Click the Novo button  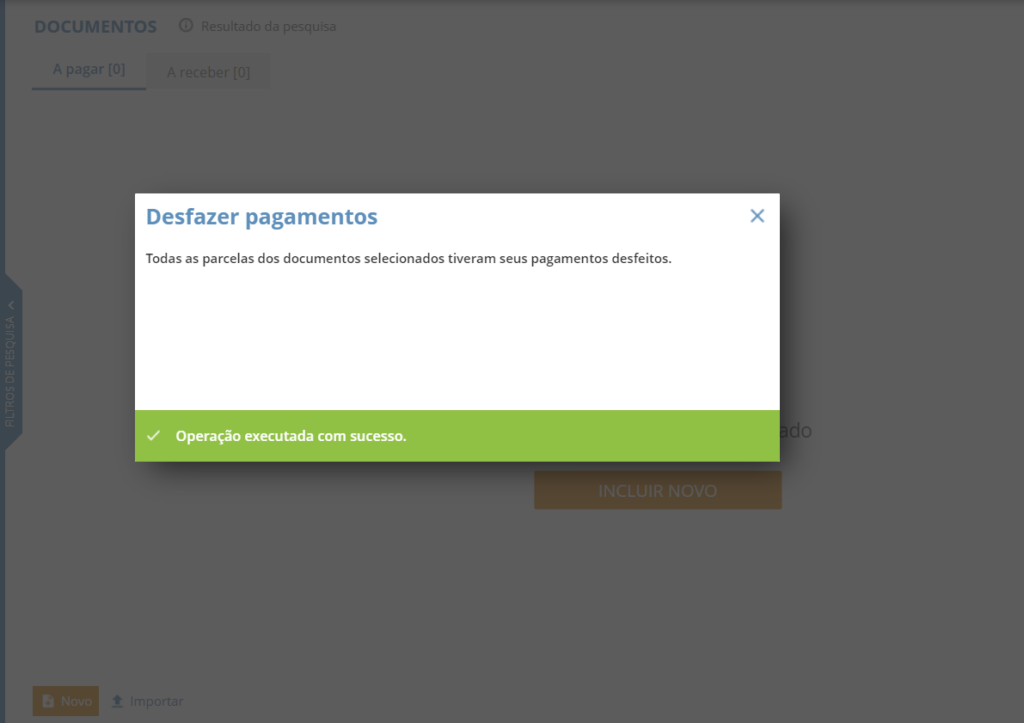(x=66, y=701)
